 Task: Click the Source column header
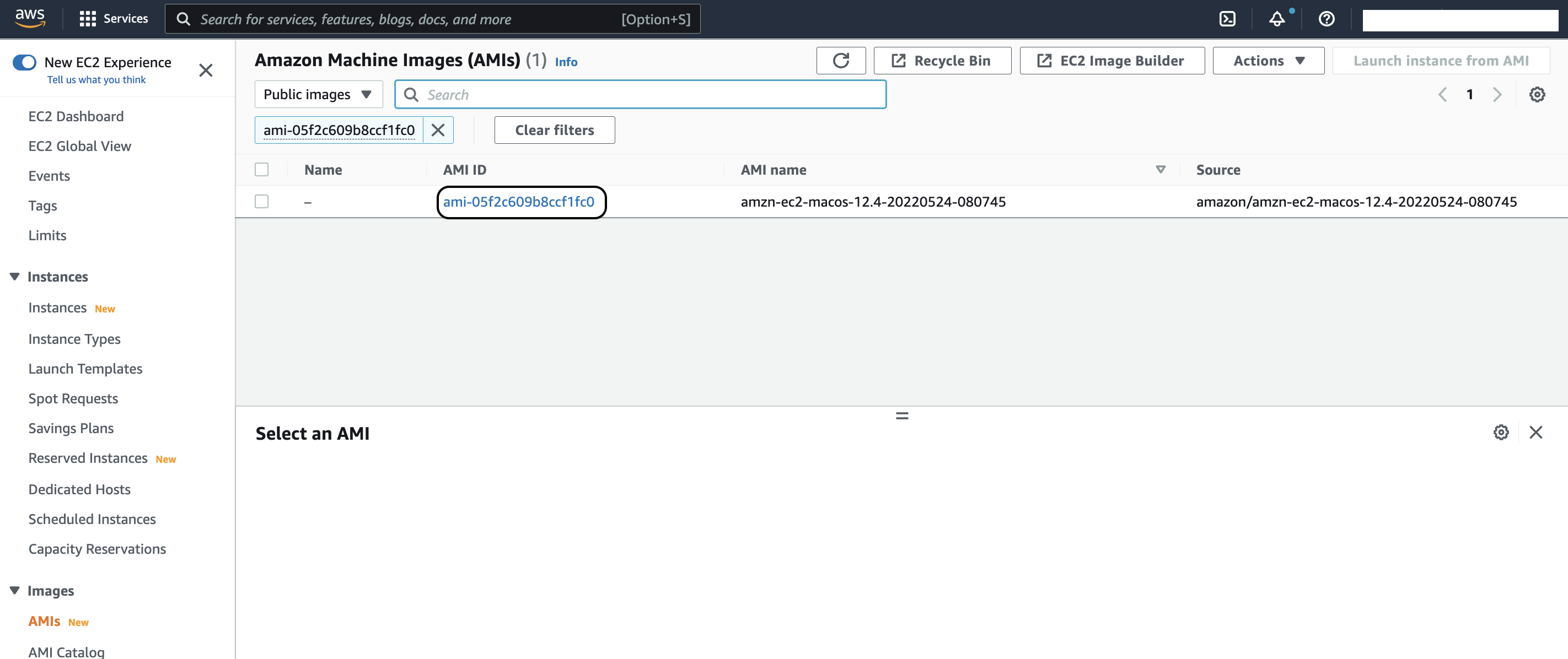click(1218, 169)
